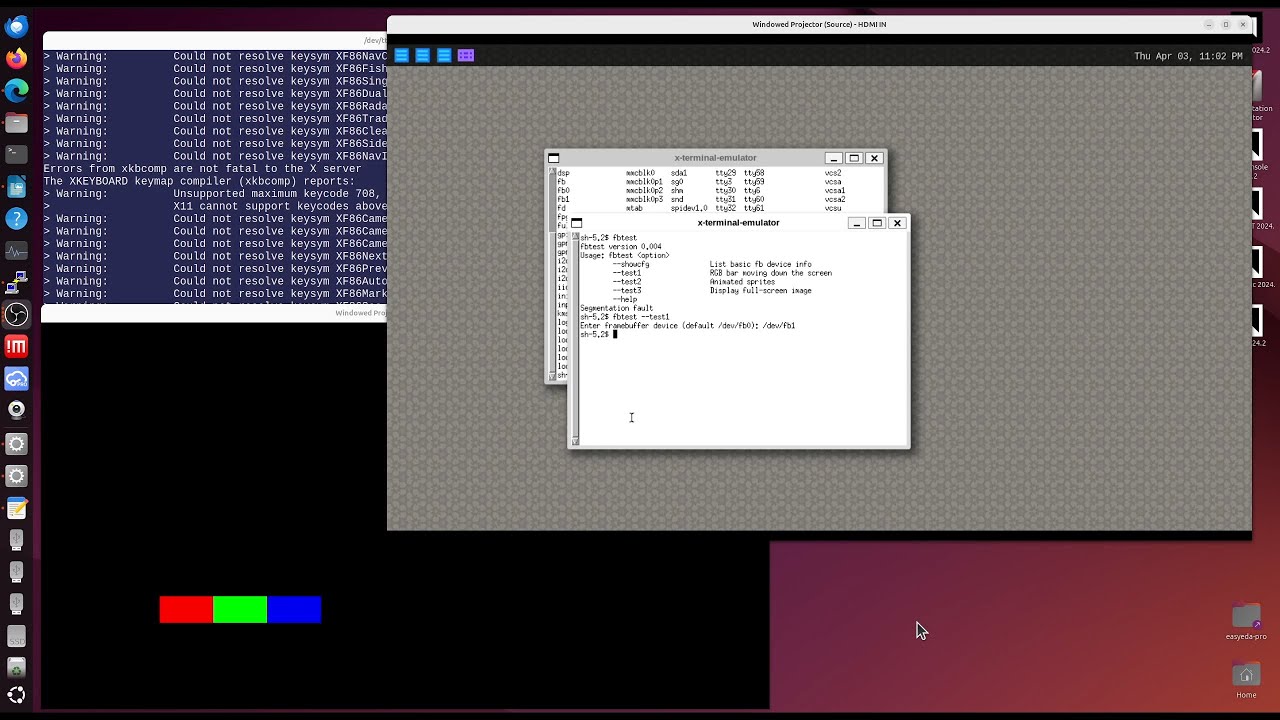This screenshot has height=720, width=1280.
Task: Open the Terminal dock icon
Action: [16, 154]
